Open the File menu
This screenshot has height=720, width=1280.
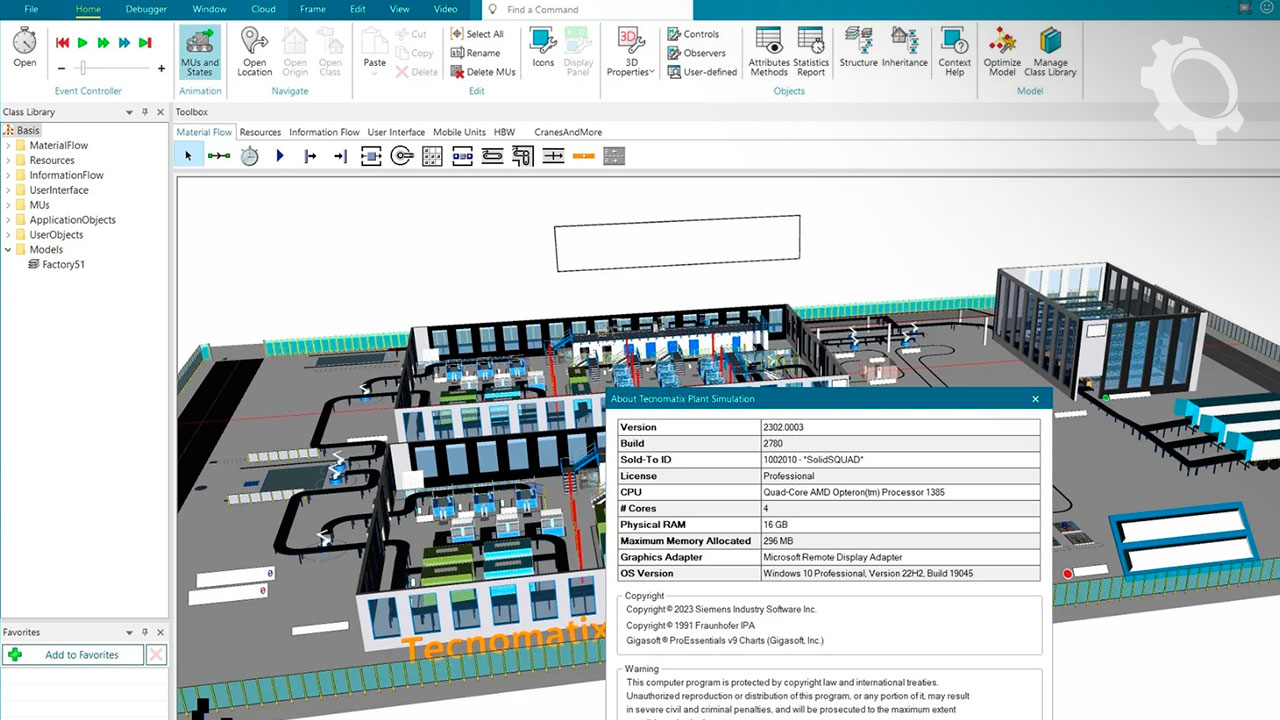pyautogui.click(x=32, y=9)
